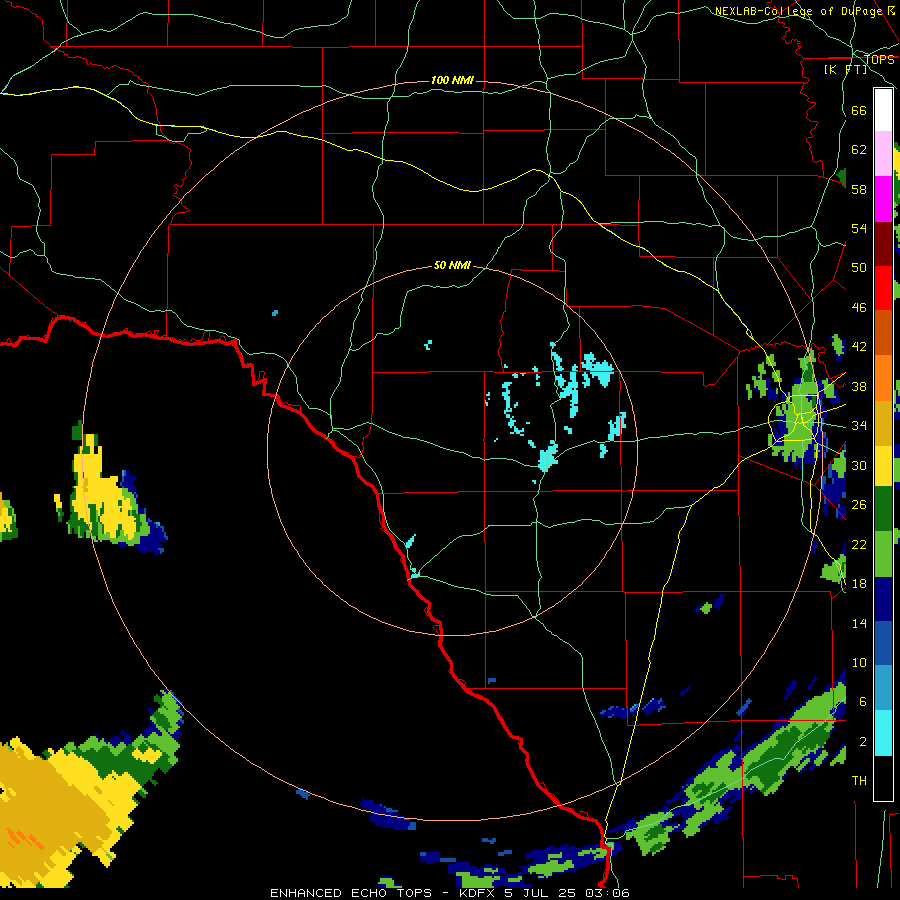The width and height of the screenshot is (900, 900).
Task: Click the legend value 14
Action: [859, 623]
